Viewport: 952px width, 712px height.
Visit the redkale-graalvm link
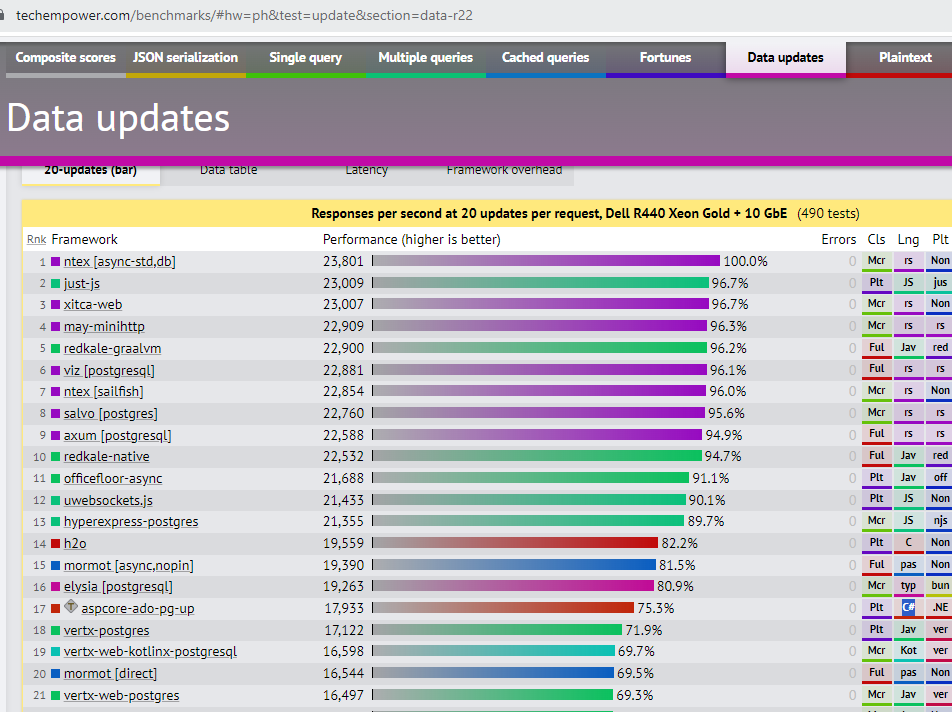point(112,348)
